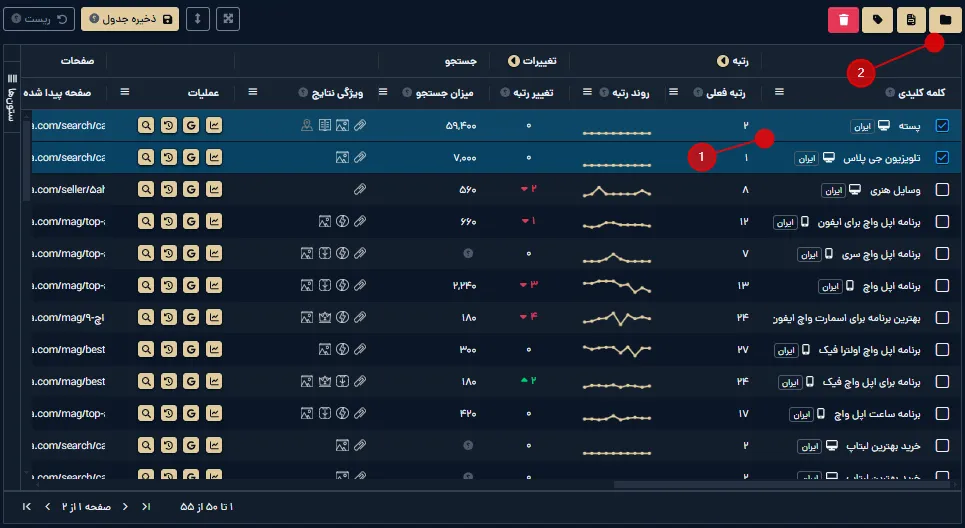Click magnifier icon in خرید بهترین لبتاپ row
The height and width of the screenshot is (528, 965).
(x=146, y=446)
